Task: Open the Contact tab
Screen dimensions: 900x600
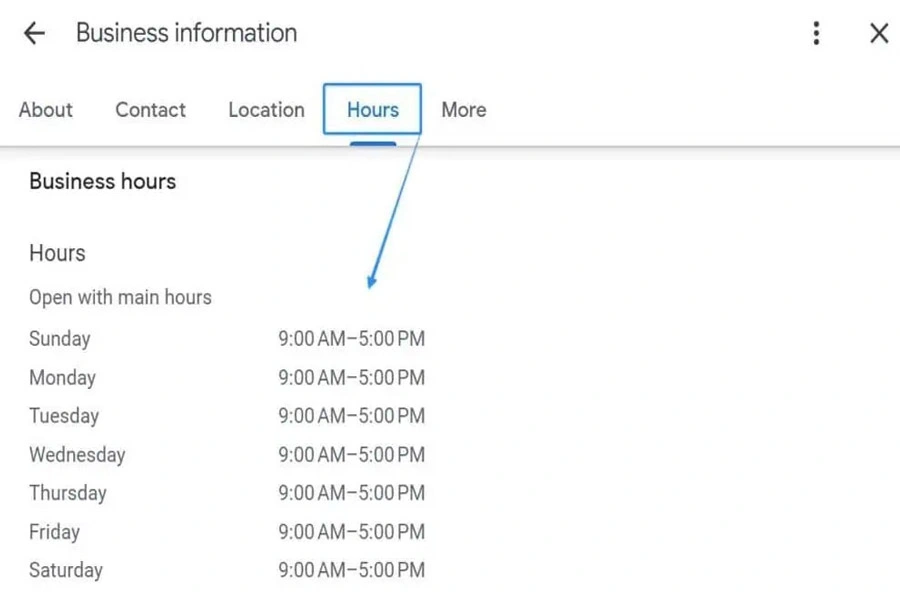Action: click(x=150, y=110)
